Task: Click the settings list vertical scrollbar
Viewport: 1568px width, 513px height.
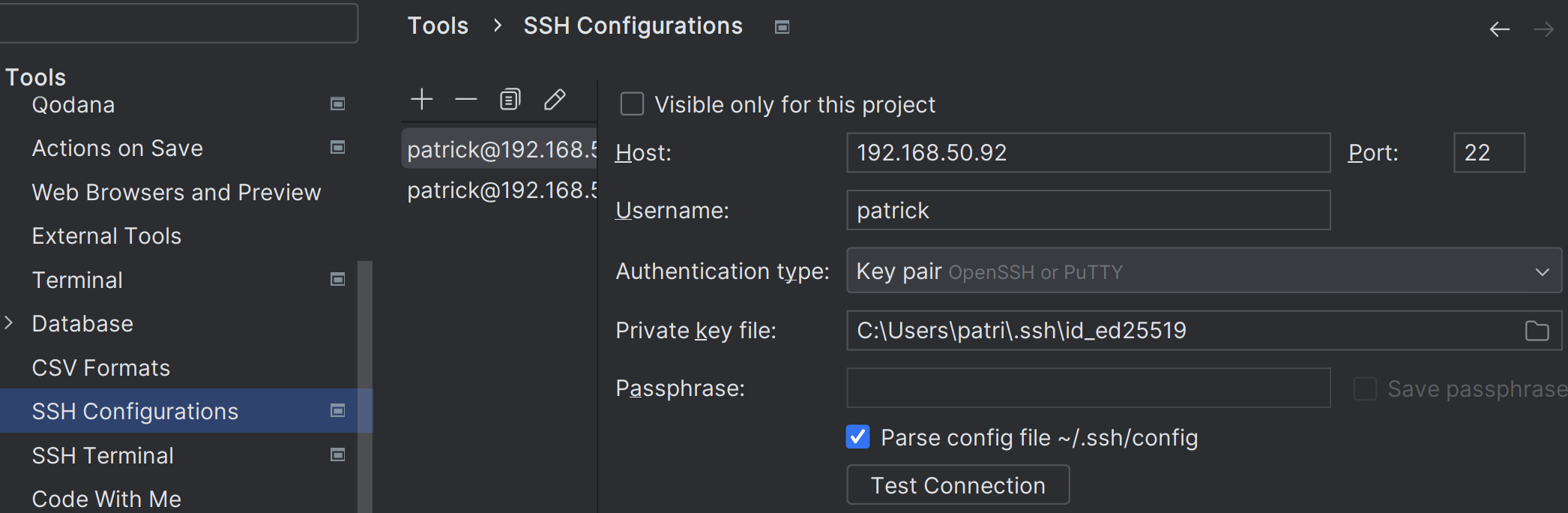Action: click(x=365, y=375)
